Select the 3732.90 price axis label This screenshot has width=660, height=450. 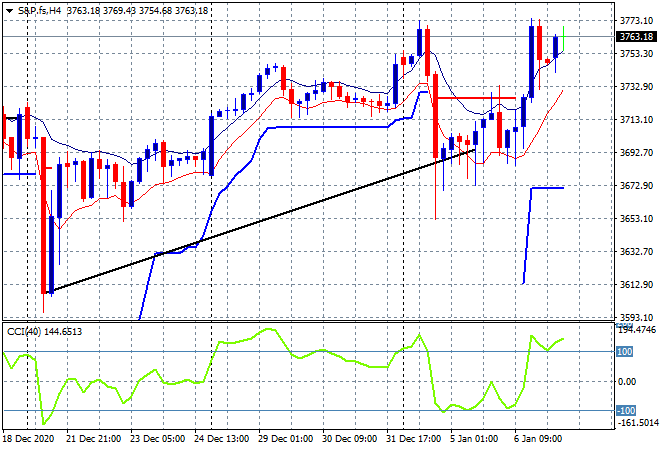coord(636,86)
